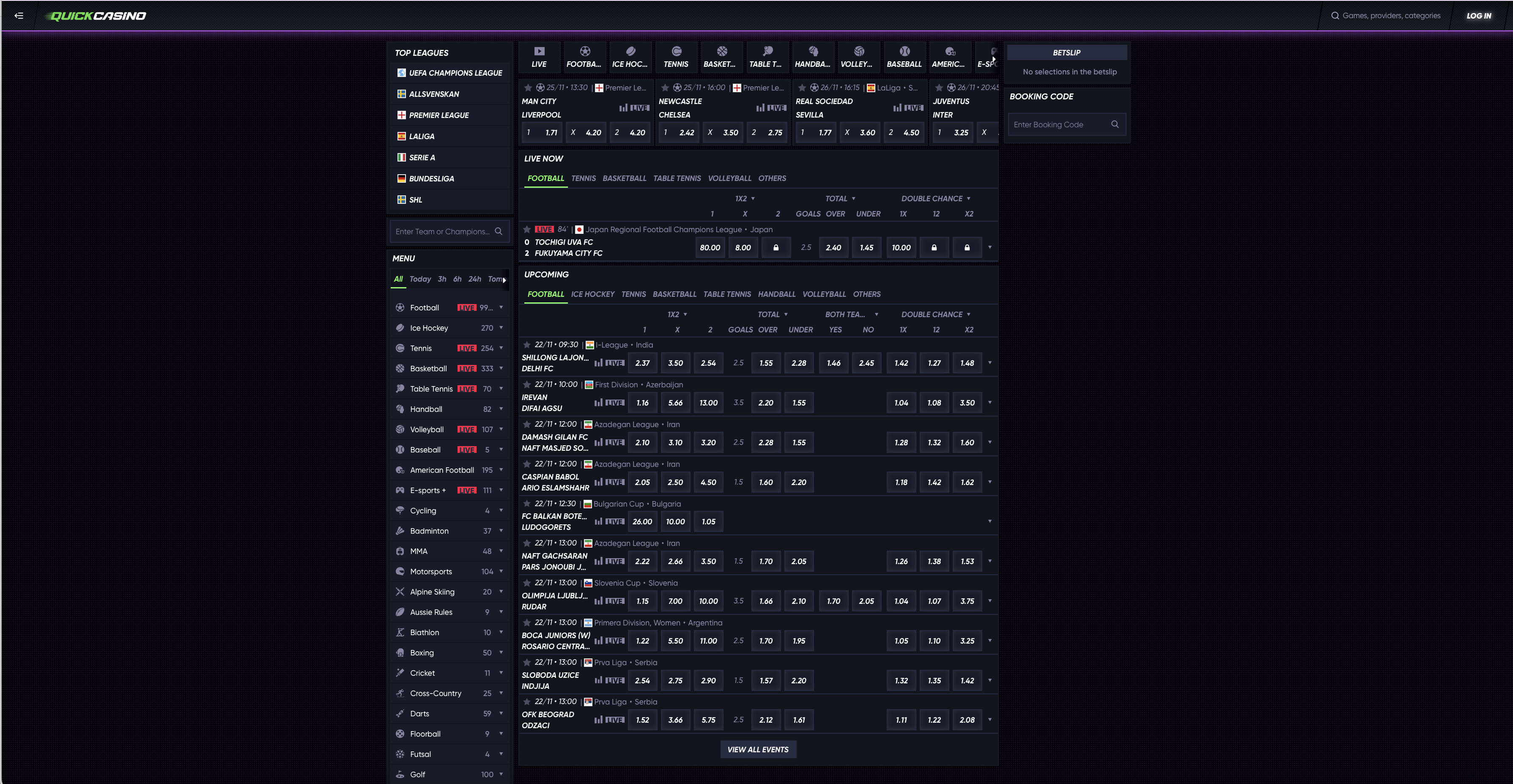Expand more markets for Irevan vs Difai Agsu
Screen dimensions: 1513x784
click(989, 403)
